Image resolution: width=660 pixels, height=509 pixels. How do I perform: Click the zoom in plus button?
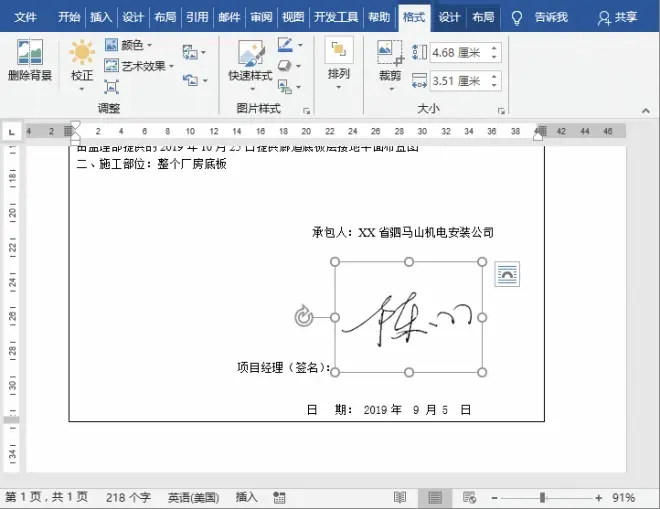tap(599, 498)
